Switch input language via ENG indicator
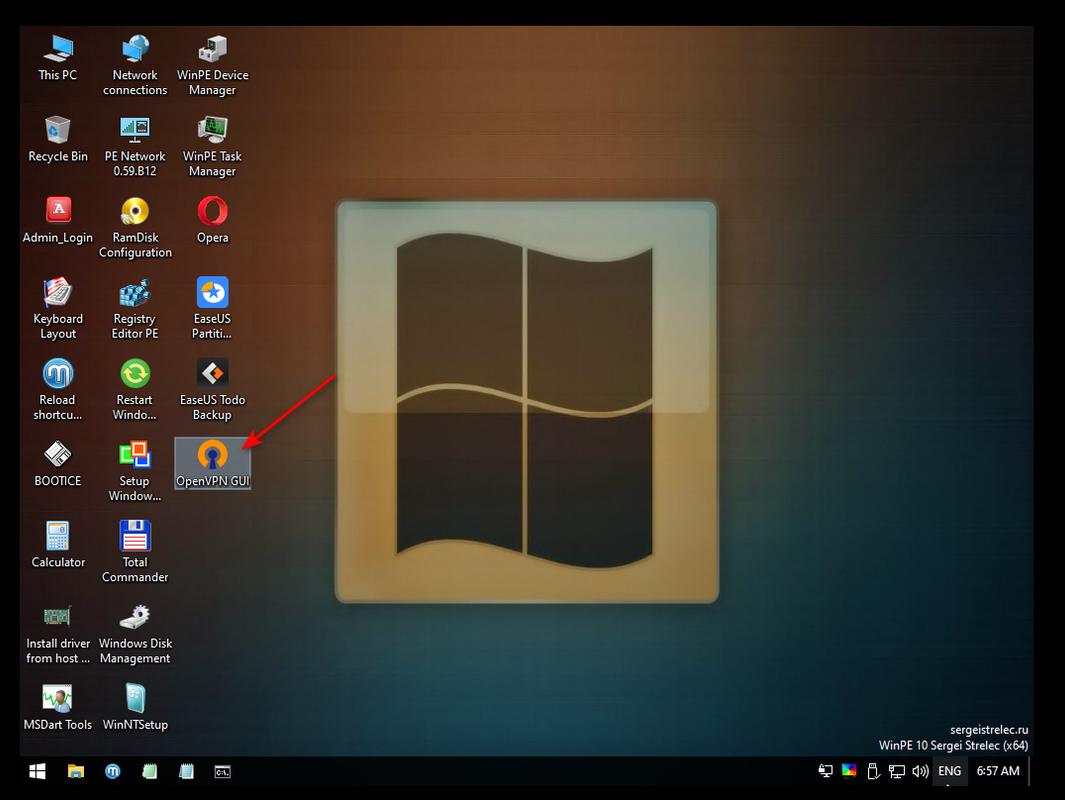 coord(950,771)
